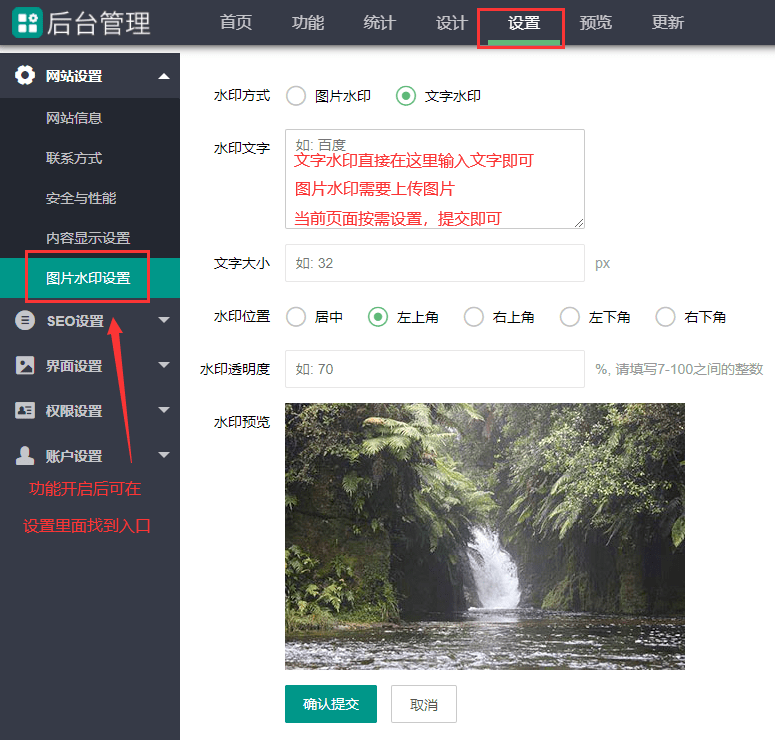Viewport: 775px width, 740px height.
Task: Click the waterfall watermark preview image
Action: [x=484, y=536]
